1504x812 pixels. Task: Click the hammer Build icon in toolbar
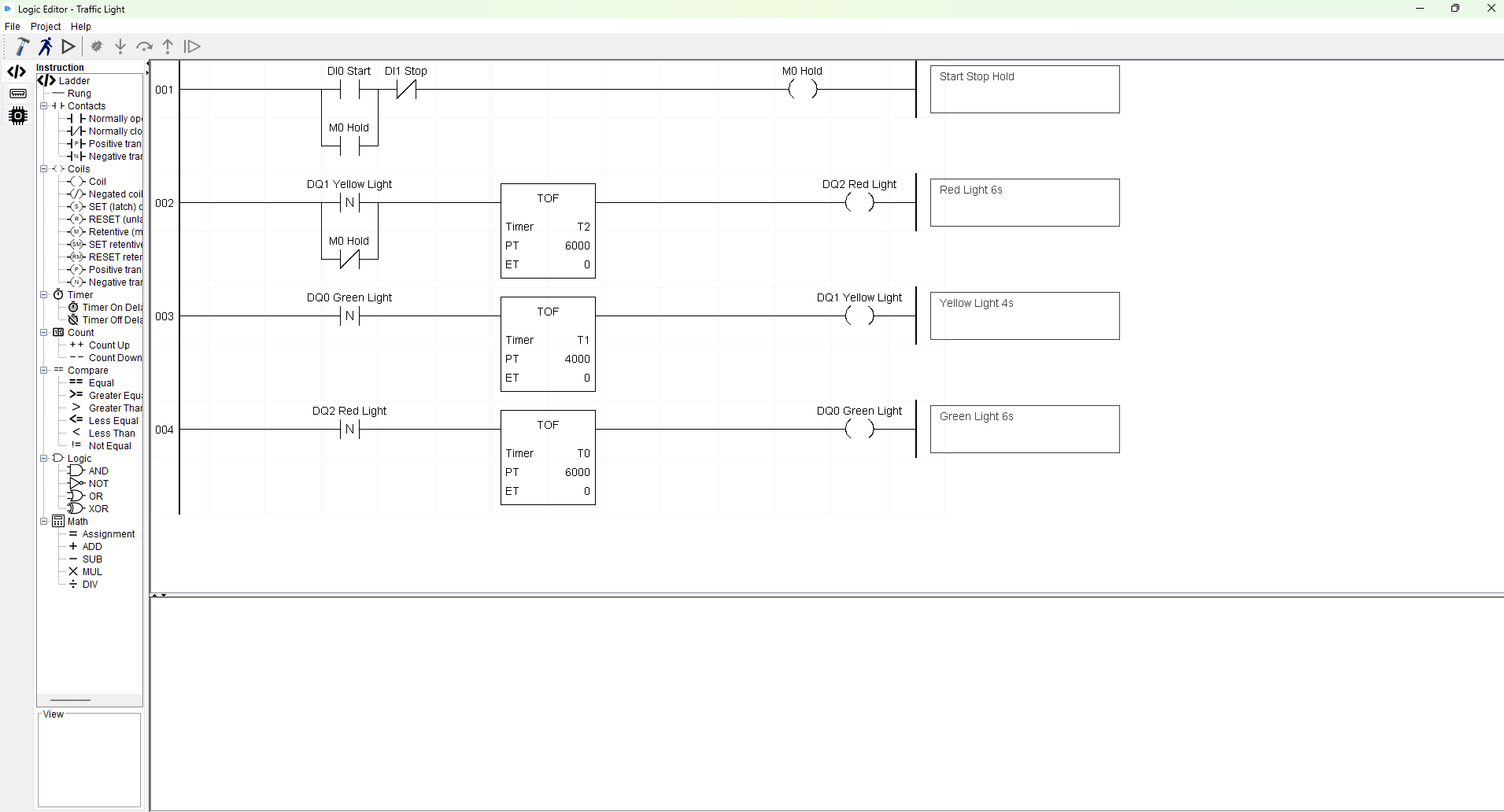(22, 46)
